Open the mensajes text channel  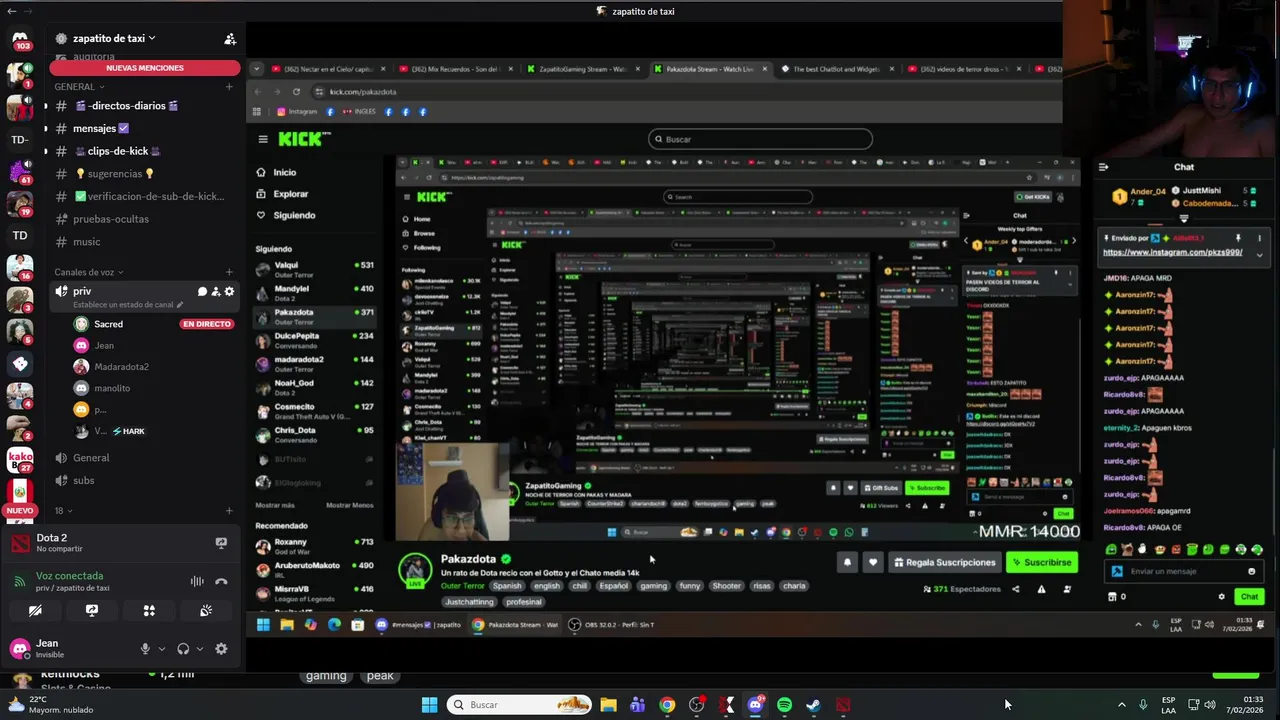145,128
